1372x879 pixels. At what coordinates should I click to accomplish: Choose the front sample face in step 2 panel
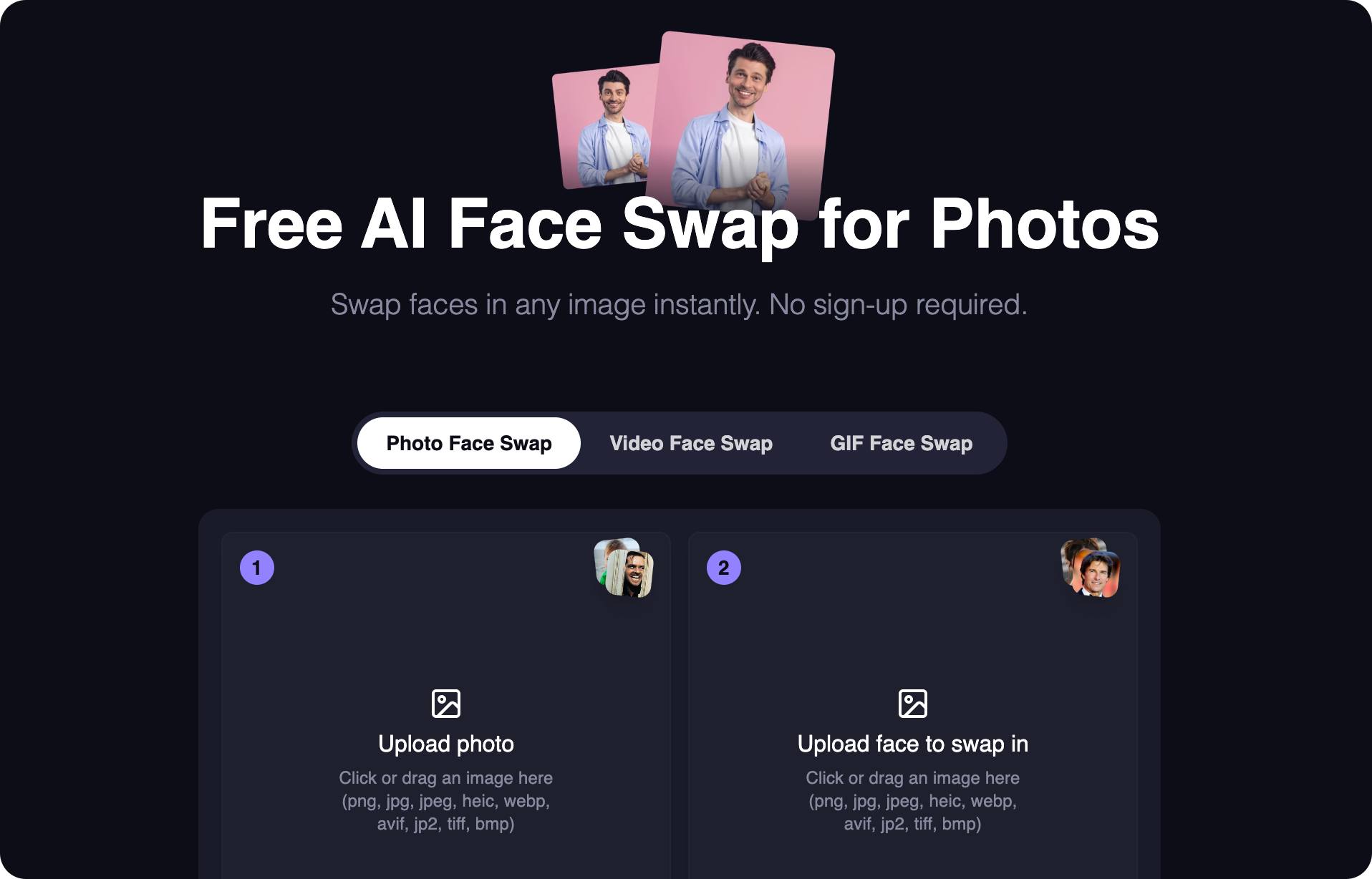coord(1098,574)
